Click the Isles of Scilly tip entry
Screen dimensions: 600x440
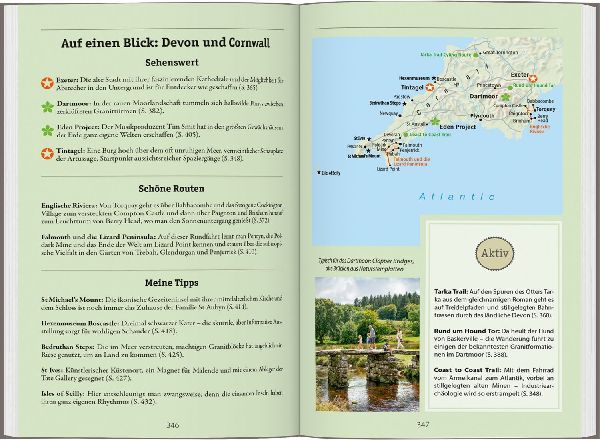click(161, 398)
